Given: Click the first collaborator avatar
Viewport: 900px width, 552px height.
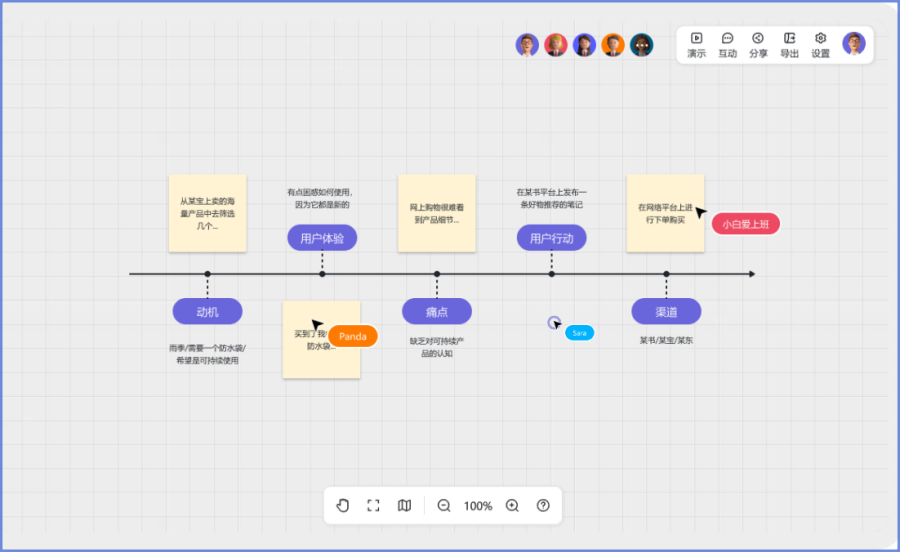Looking at the screenshot, I should coord(527,45).
